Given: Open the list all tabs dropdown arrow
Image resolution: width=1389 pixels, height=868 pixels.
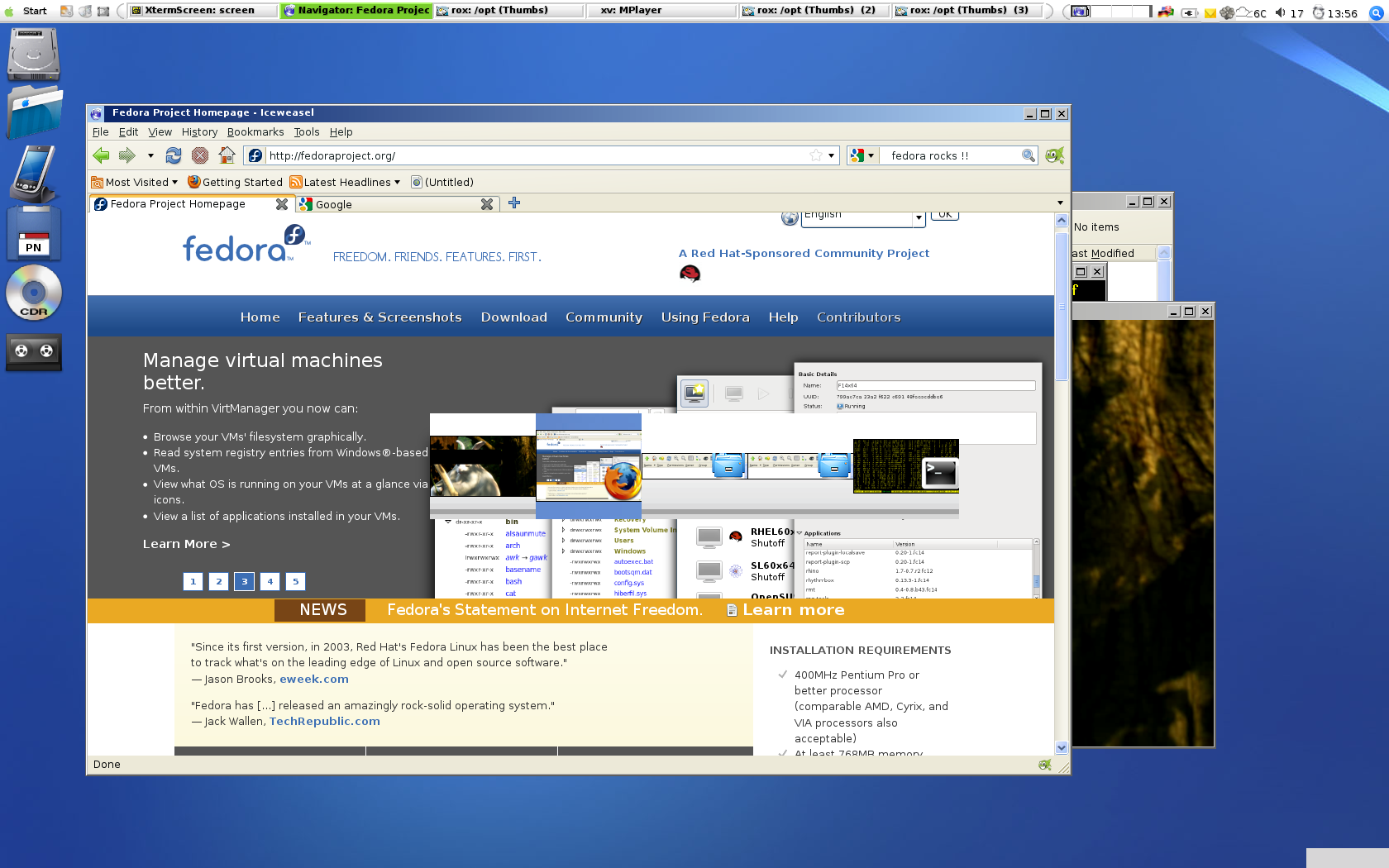Looking at the screenshot, I should tap(1060, 203).
